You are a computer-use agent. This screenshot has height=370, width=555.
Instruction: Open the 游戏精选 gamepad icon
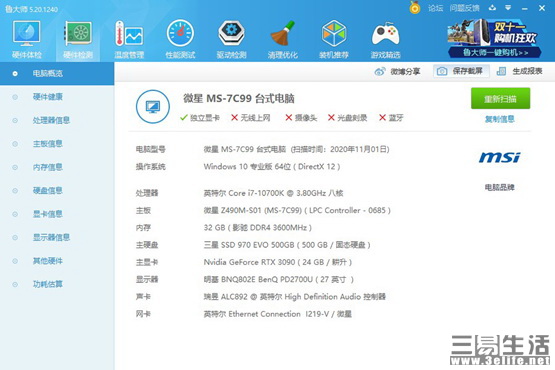pyautogui.click(x=385, y=39)
